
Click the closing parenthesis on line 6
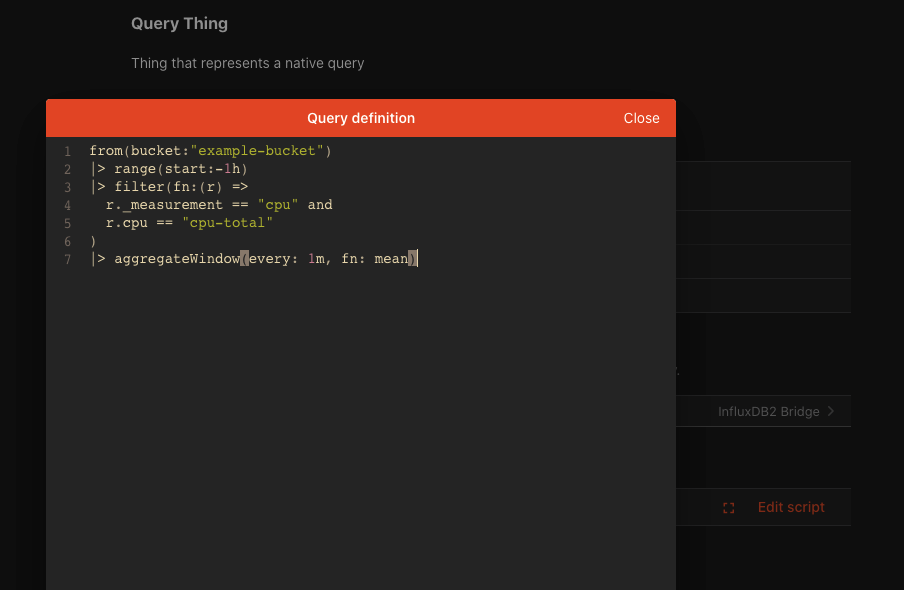coord(93,241)
